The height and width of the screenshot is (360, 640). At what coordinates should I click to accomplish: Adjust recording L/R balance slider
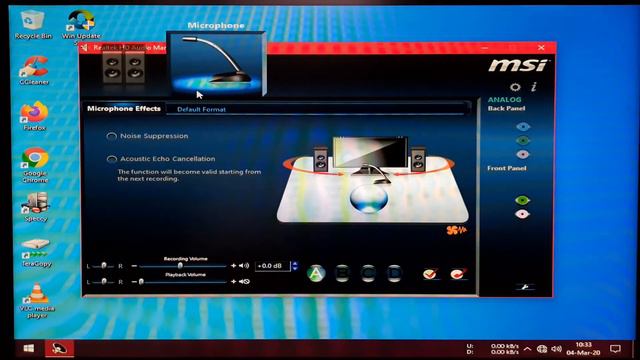point(104,266)
